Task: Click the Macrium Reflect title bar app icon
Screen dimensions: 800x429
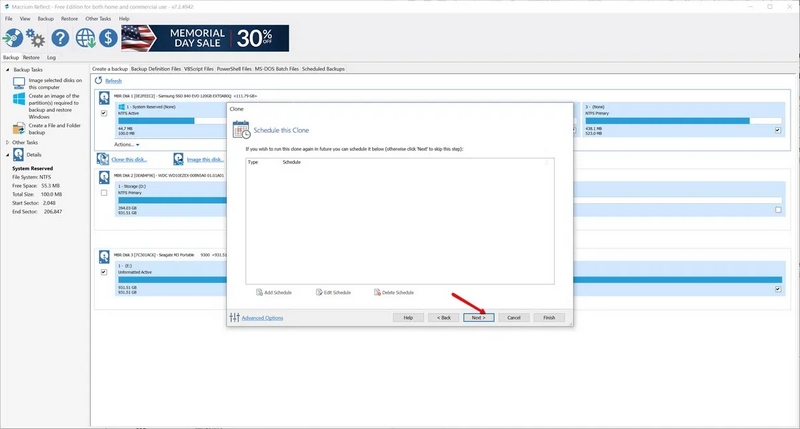Action: point(6,7)
